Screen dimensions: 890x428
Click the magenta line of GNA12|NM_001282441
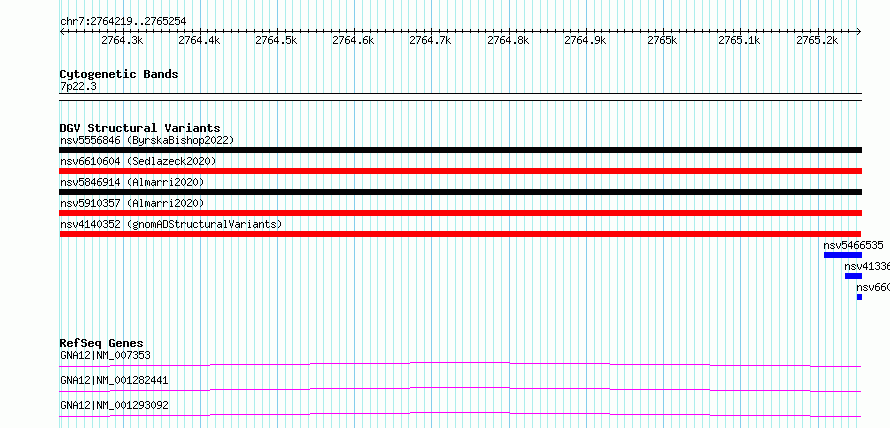point(460,389)
